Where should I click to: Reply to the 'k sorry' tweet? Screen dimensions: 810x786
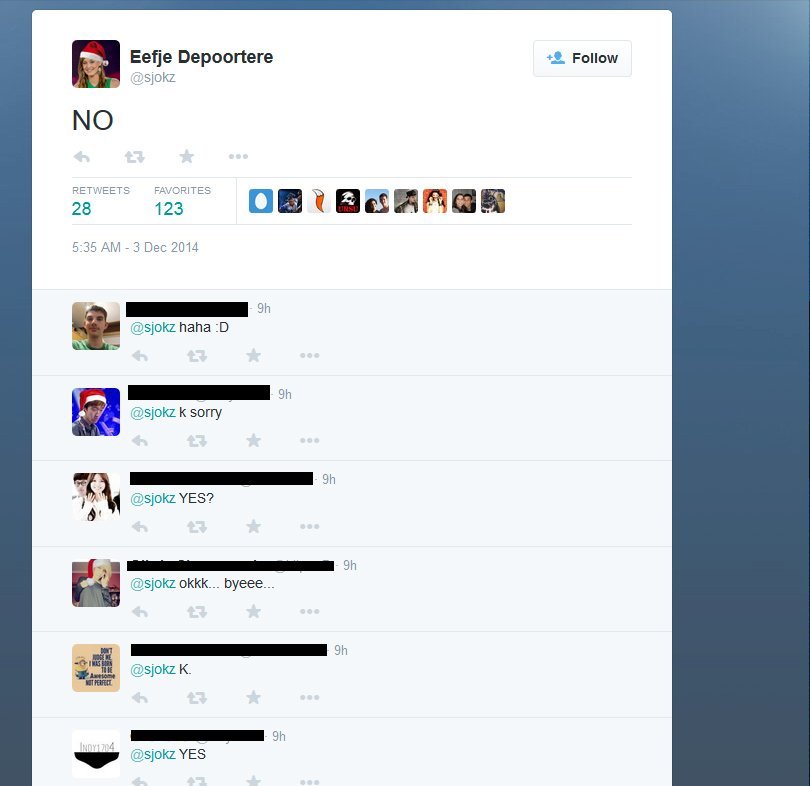coord(139,441)
